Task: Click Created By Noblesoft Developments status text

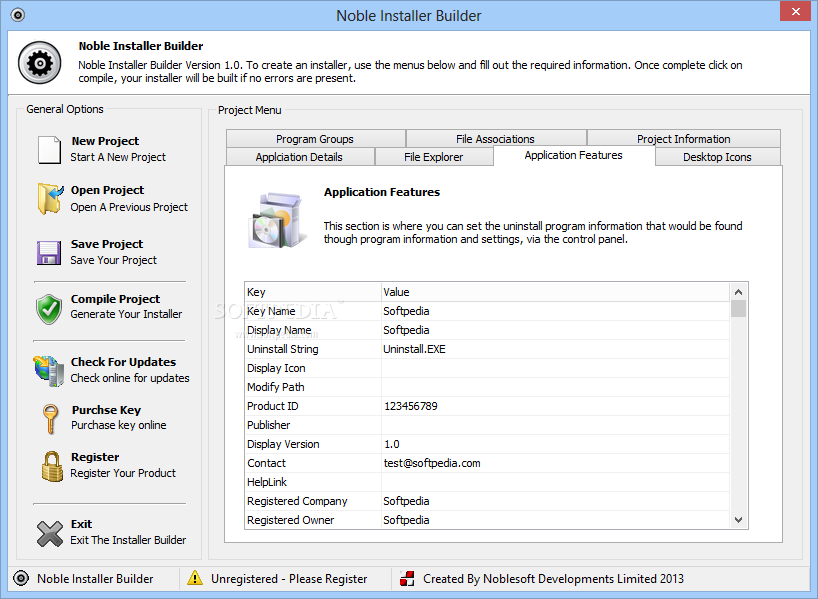Action: [554, 579]
